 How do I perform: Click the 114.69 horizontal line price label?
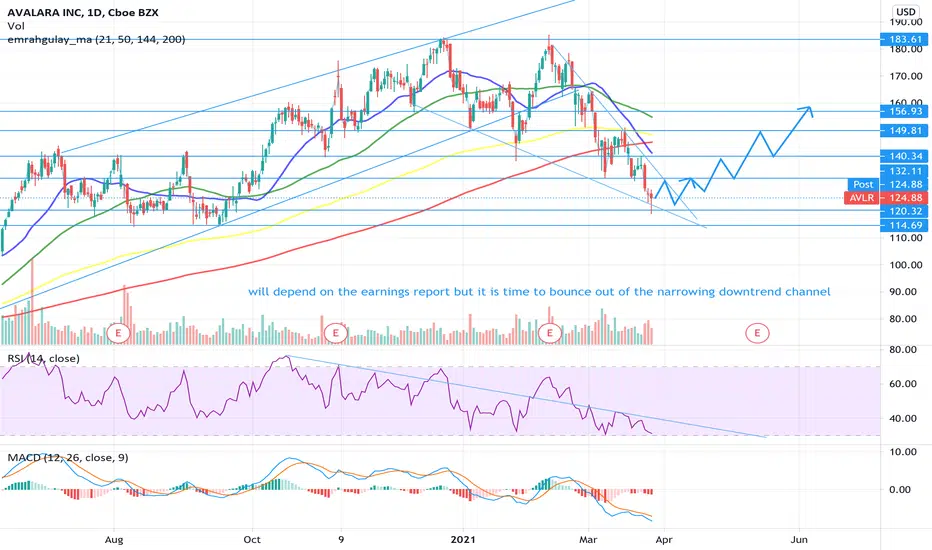903,225
